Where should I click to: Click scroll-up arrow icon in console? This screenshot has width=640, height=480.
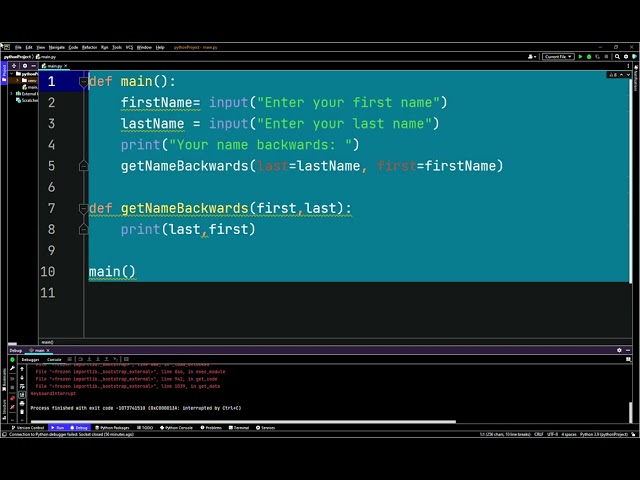pyautogui.click(x=22, y=369)
